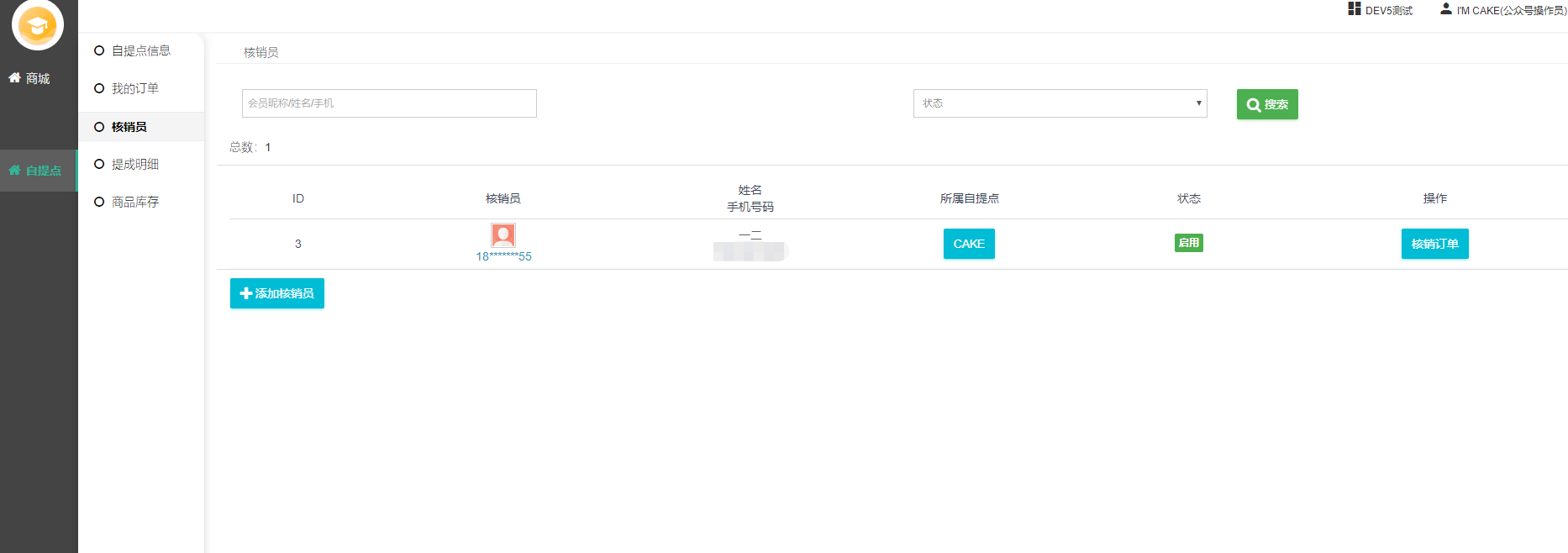Click the graduation cap logo icon

[x=38, y=25]
